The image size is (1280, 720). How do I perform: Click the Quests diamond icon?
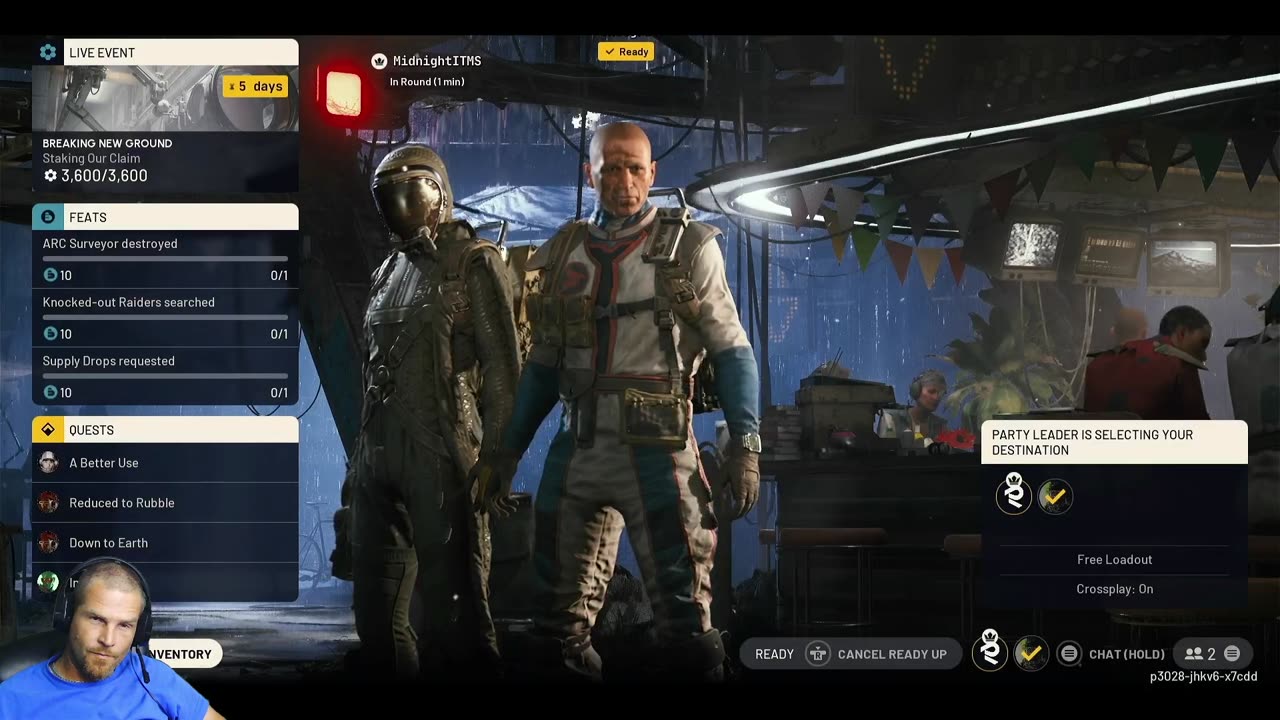pos(48,430)
